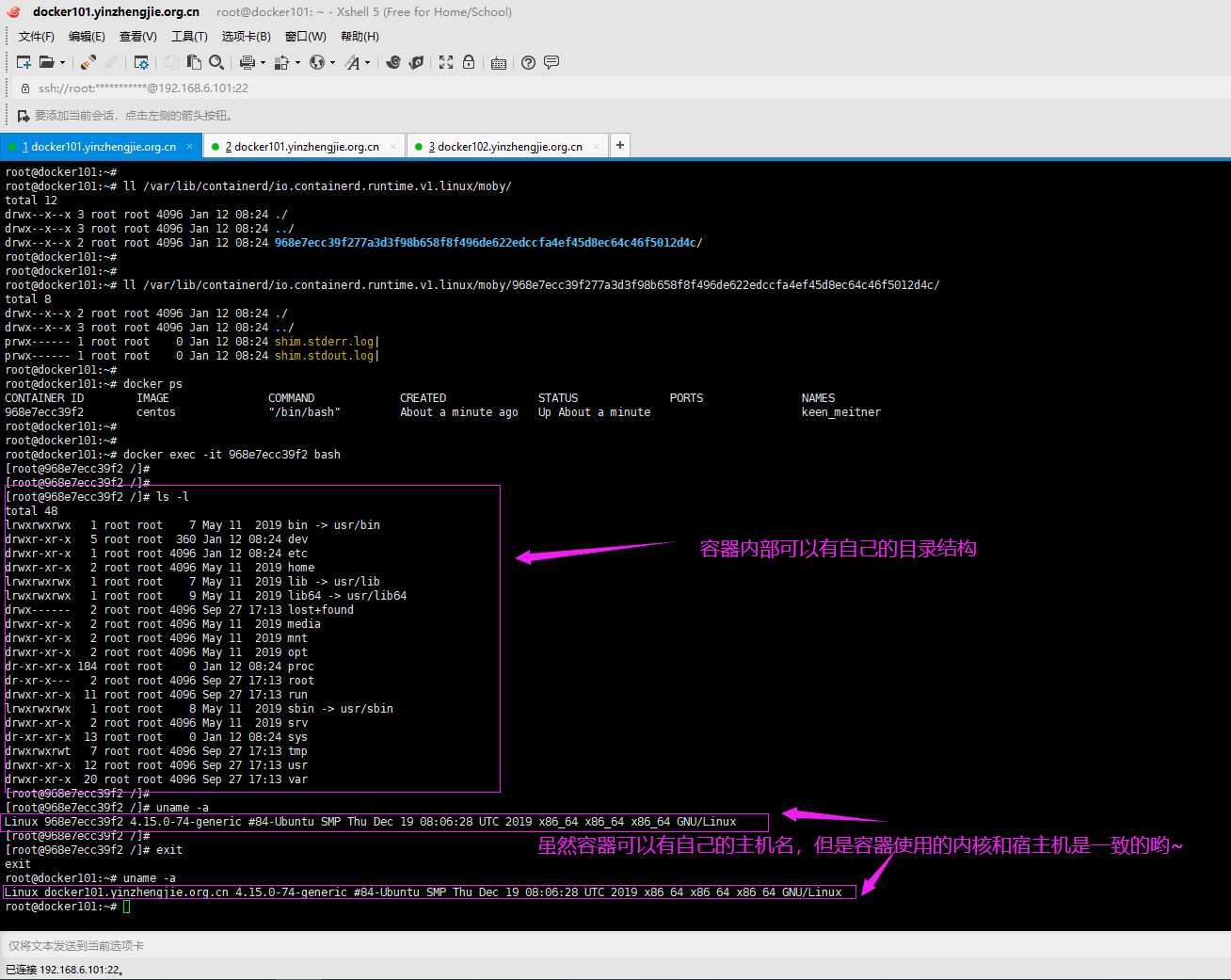Click the Reconnect plug icon
Screen dimensions: 1231x980
point(88,62)
